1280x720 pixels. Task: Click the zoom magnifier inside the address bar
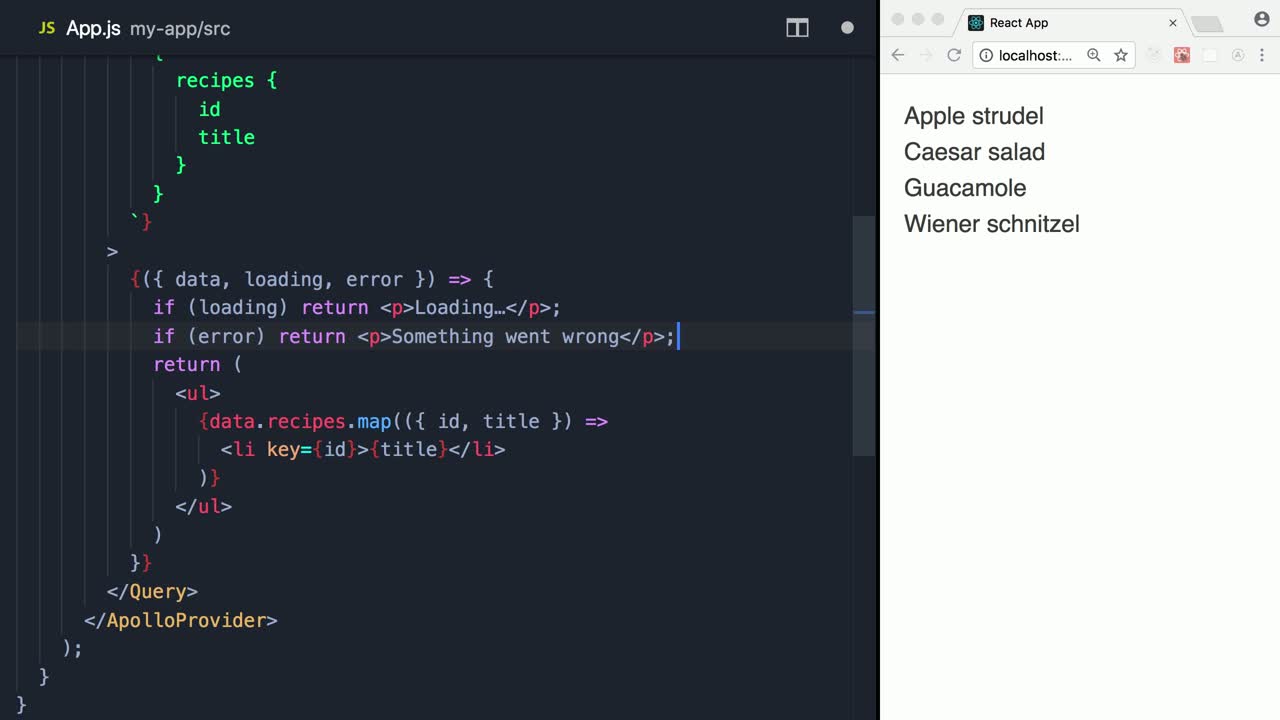[1093, 55]
